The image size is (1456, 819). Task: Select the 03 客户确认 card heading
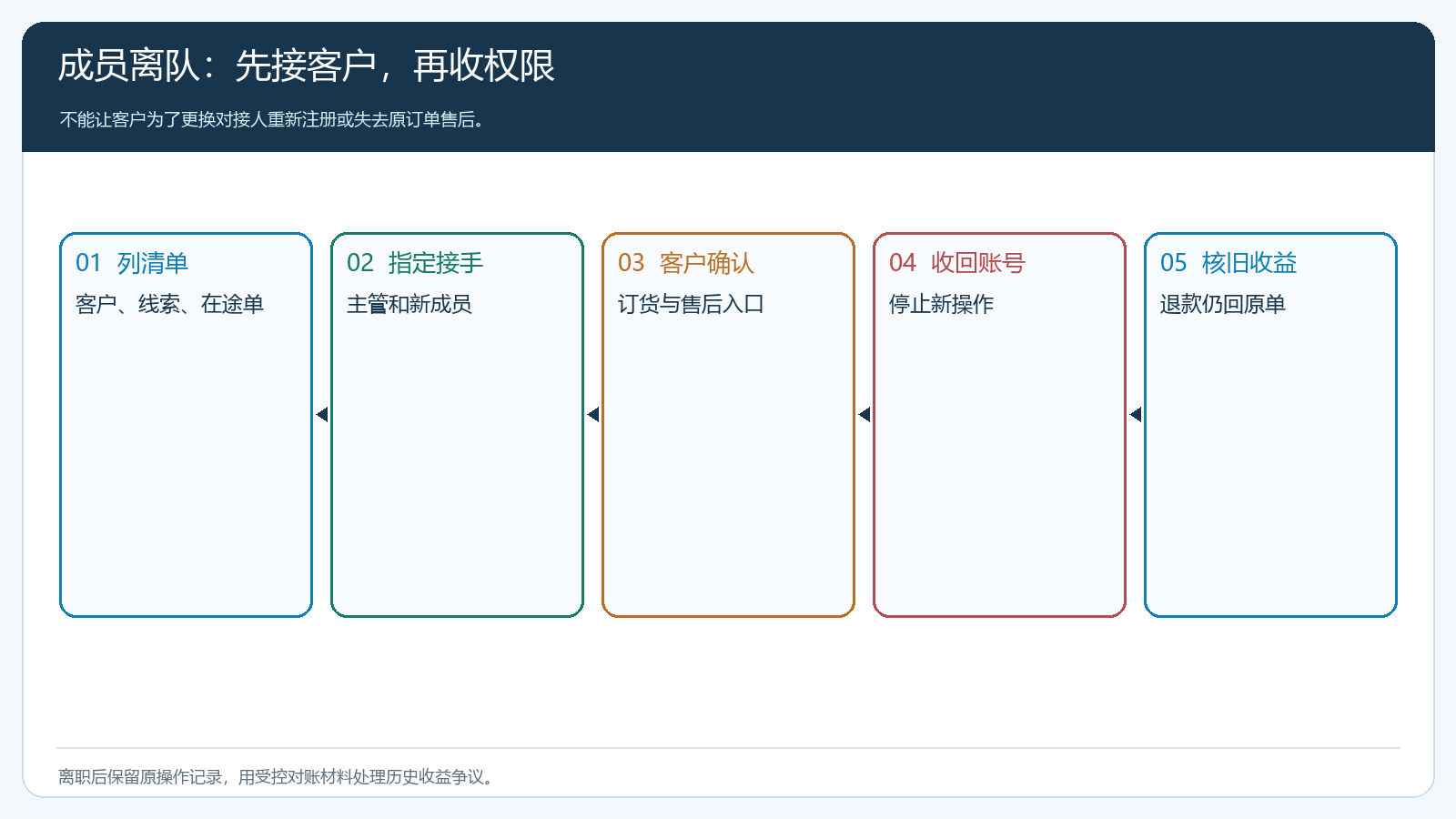686,263
